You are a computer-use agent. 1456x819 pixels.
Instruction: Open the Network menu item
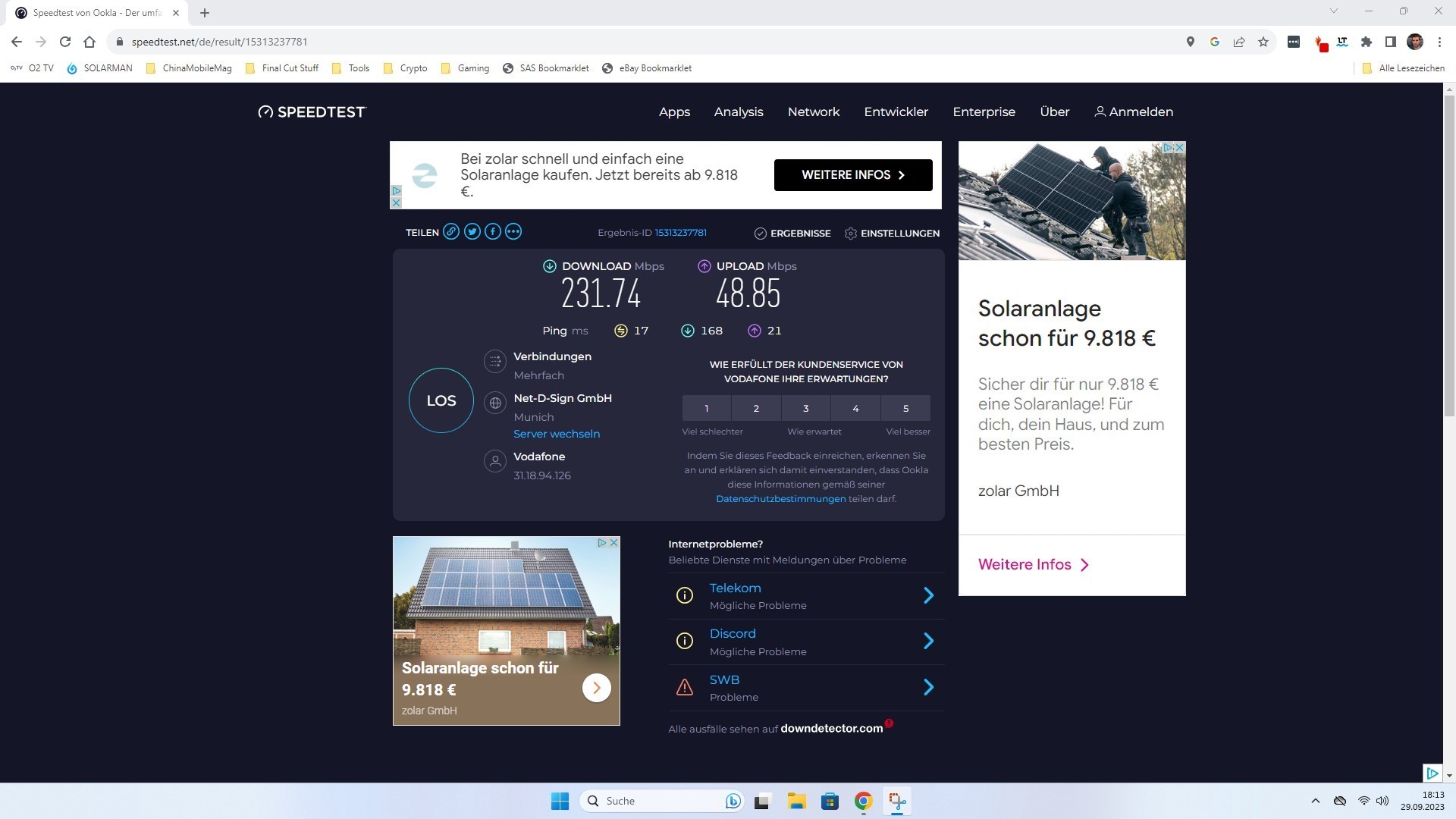(x=814, y=111)
